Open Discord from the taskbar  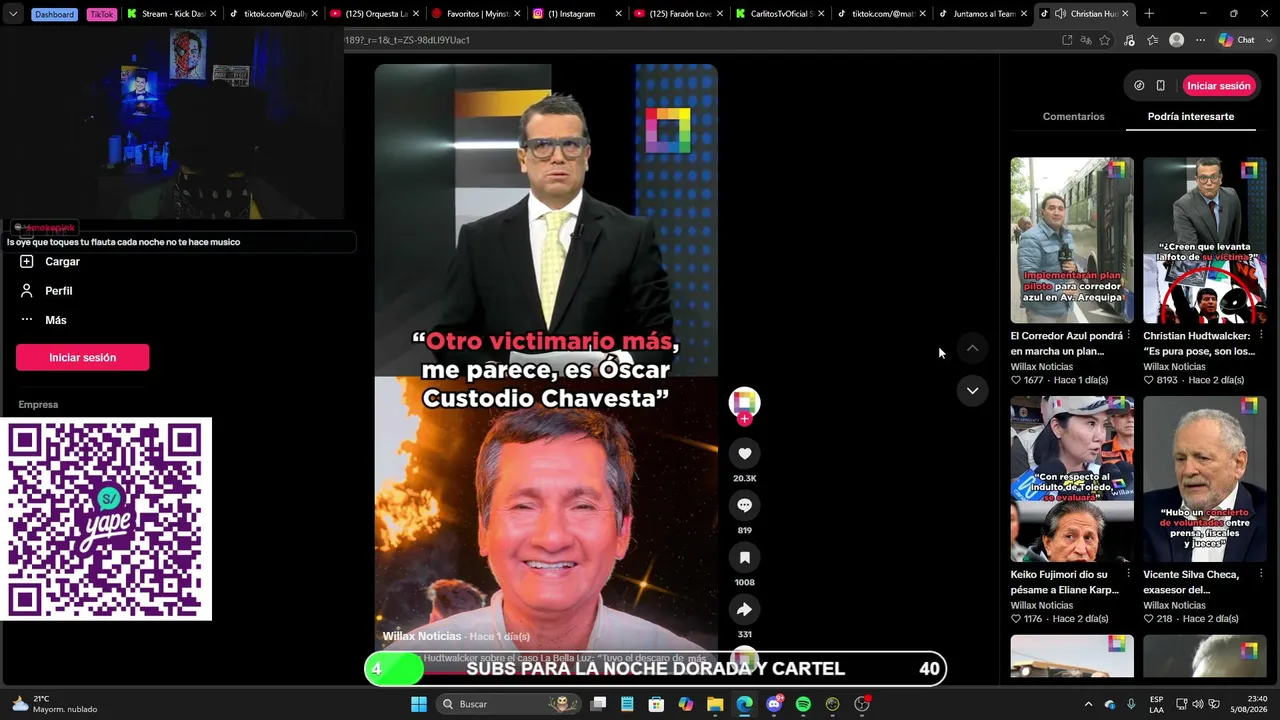[x=774, y=704]
